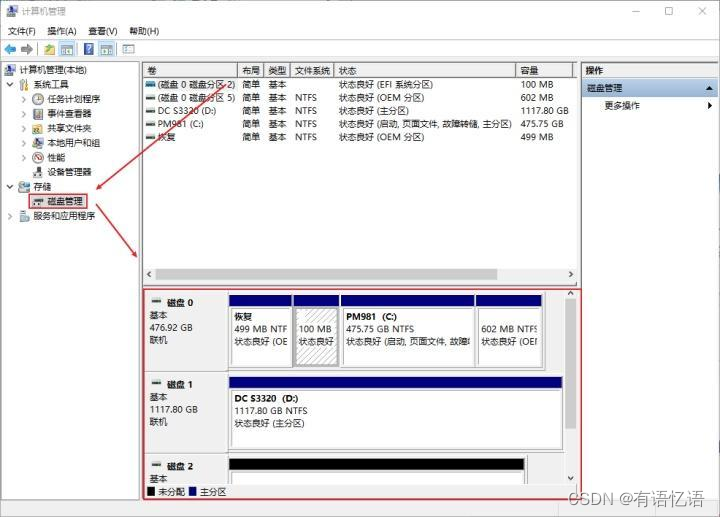Image resolution: width=720 pixels, height=517 pixels.
Task: Click the 磁盘 1 disk icon
Action: [x=157, y=383]
